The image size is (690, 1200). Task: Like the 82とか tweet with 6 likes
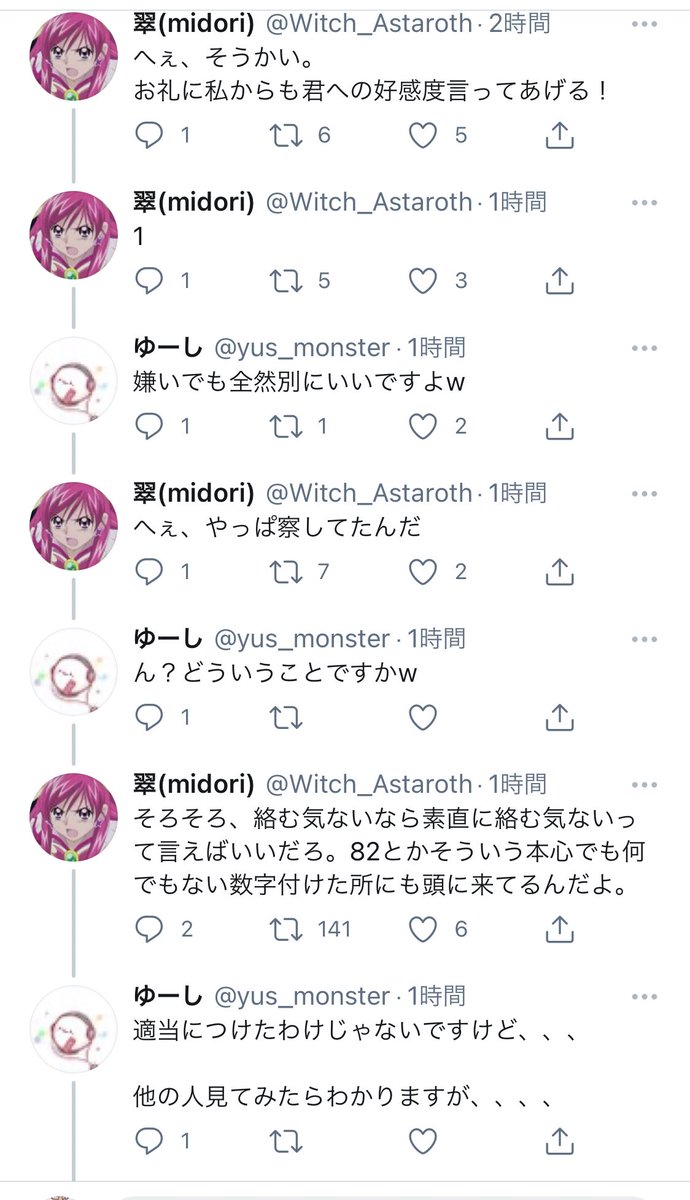[424, 929]
